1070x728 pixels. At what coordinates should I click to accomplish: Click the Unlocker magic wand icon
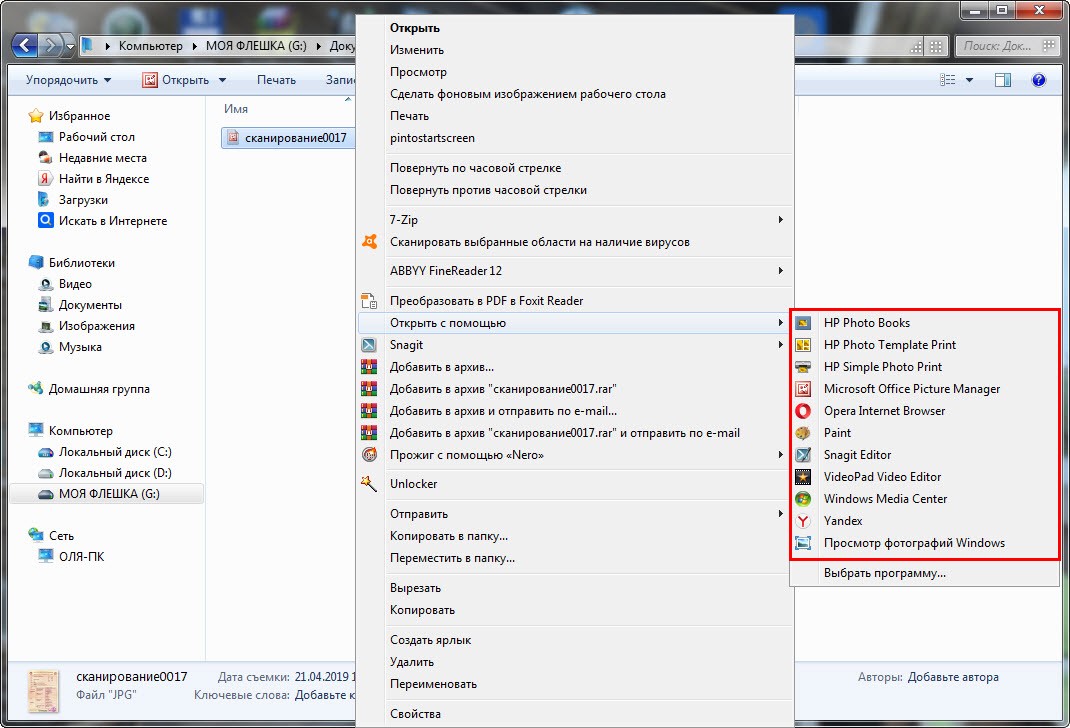369,484
